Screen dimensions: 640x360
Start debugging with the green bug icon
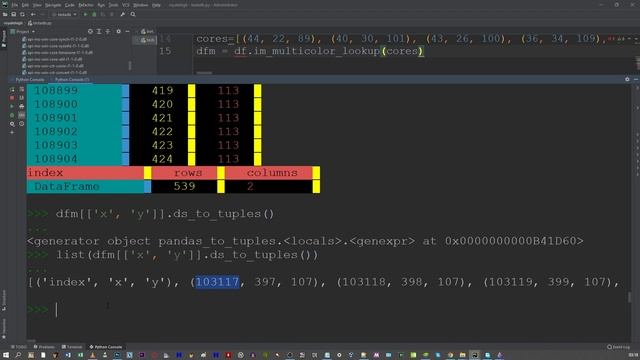pos(94,14)
